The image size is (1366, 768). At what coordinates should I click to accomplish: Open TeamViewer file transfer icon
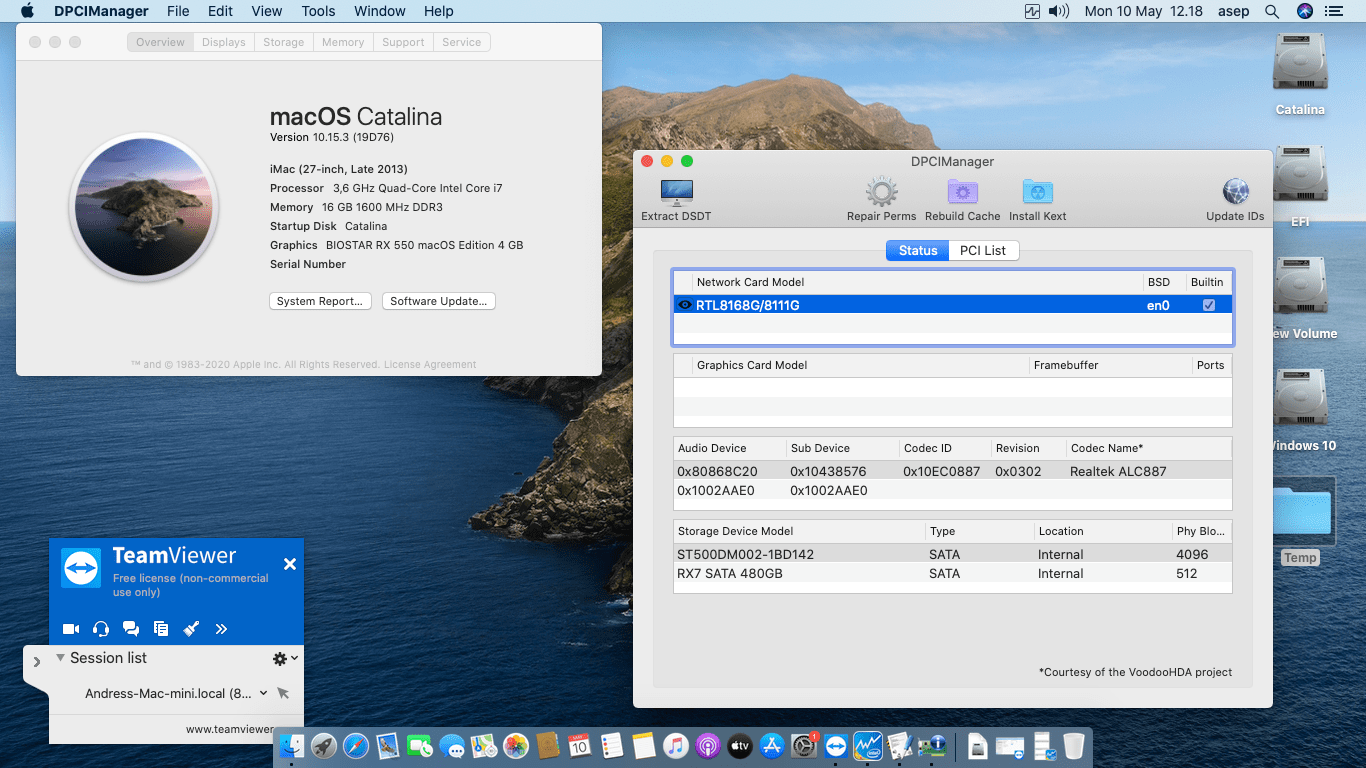[x=161, y=629]
